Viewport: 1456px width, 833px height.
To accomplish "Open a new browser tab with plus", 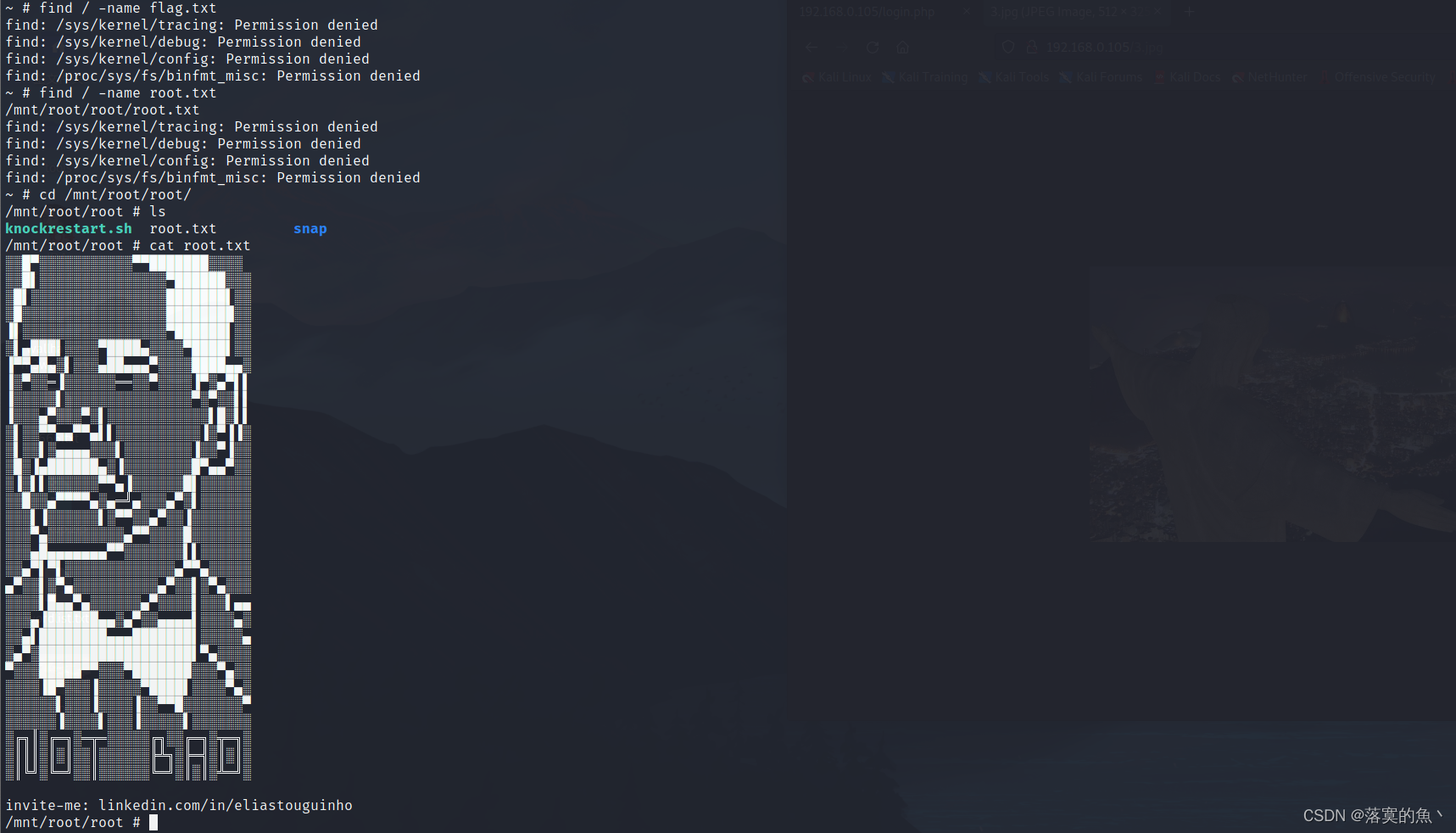I will point(1190,13).
